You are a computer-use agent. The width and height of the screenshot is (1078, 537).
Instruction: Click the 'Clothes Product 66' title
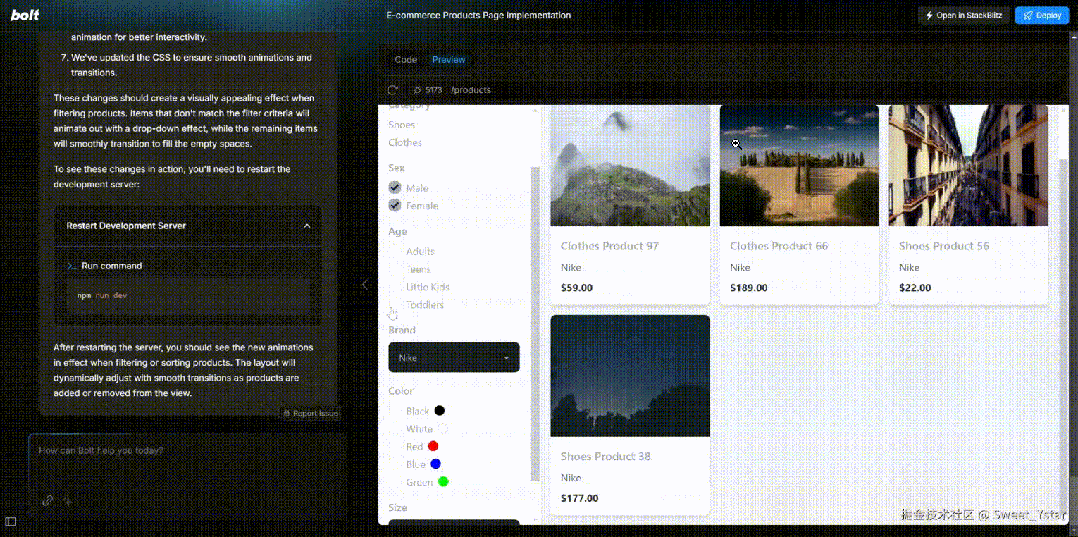779,246
